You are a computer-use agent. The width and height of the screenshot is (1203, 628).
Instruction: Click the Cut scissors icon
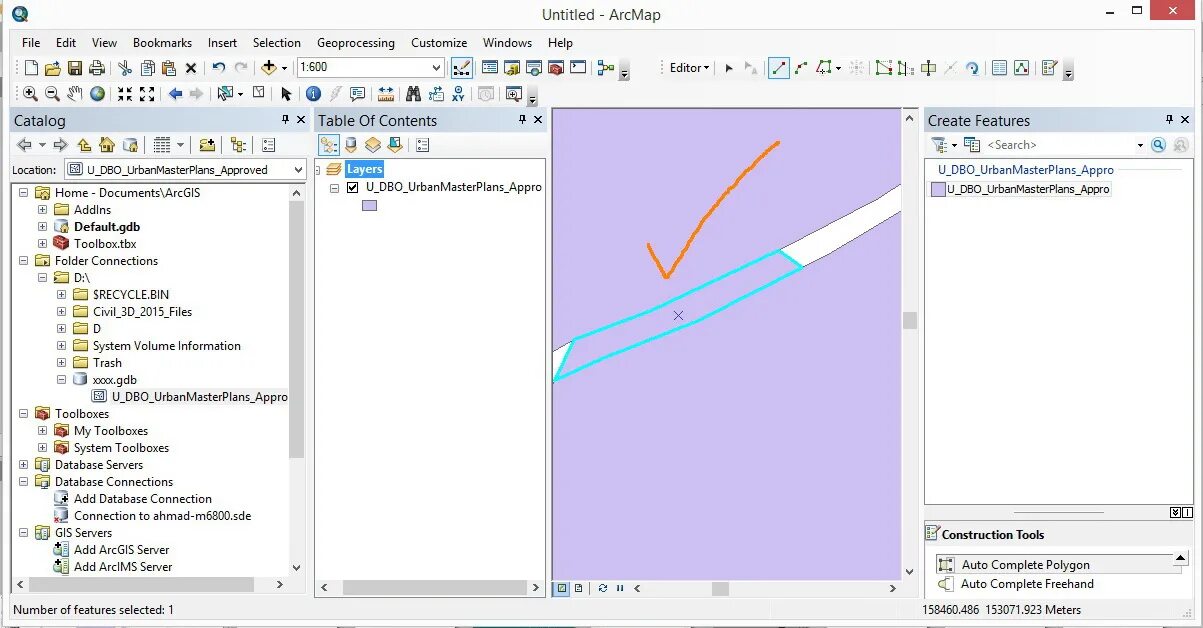pyautogui.click(x=125, y=68)
